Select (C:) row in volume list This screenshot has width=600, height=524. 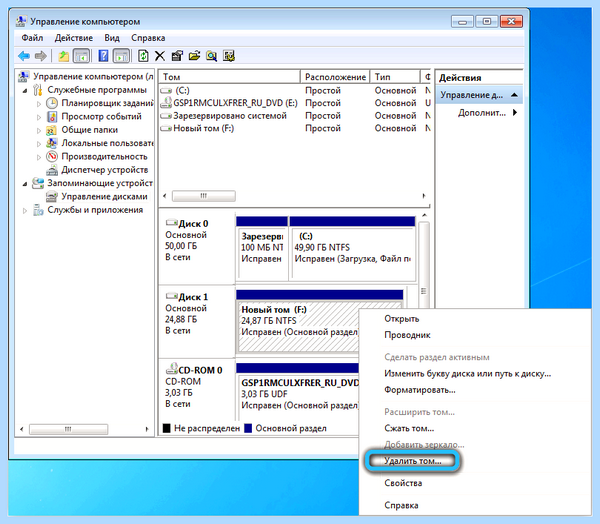295,91
